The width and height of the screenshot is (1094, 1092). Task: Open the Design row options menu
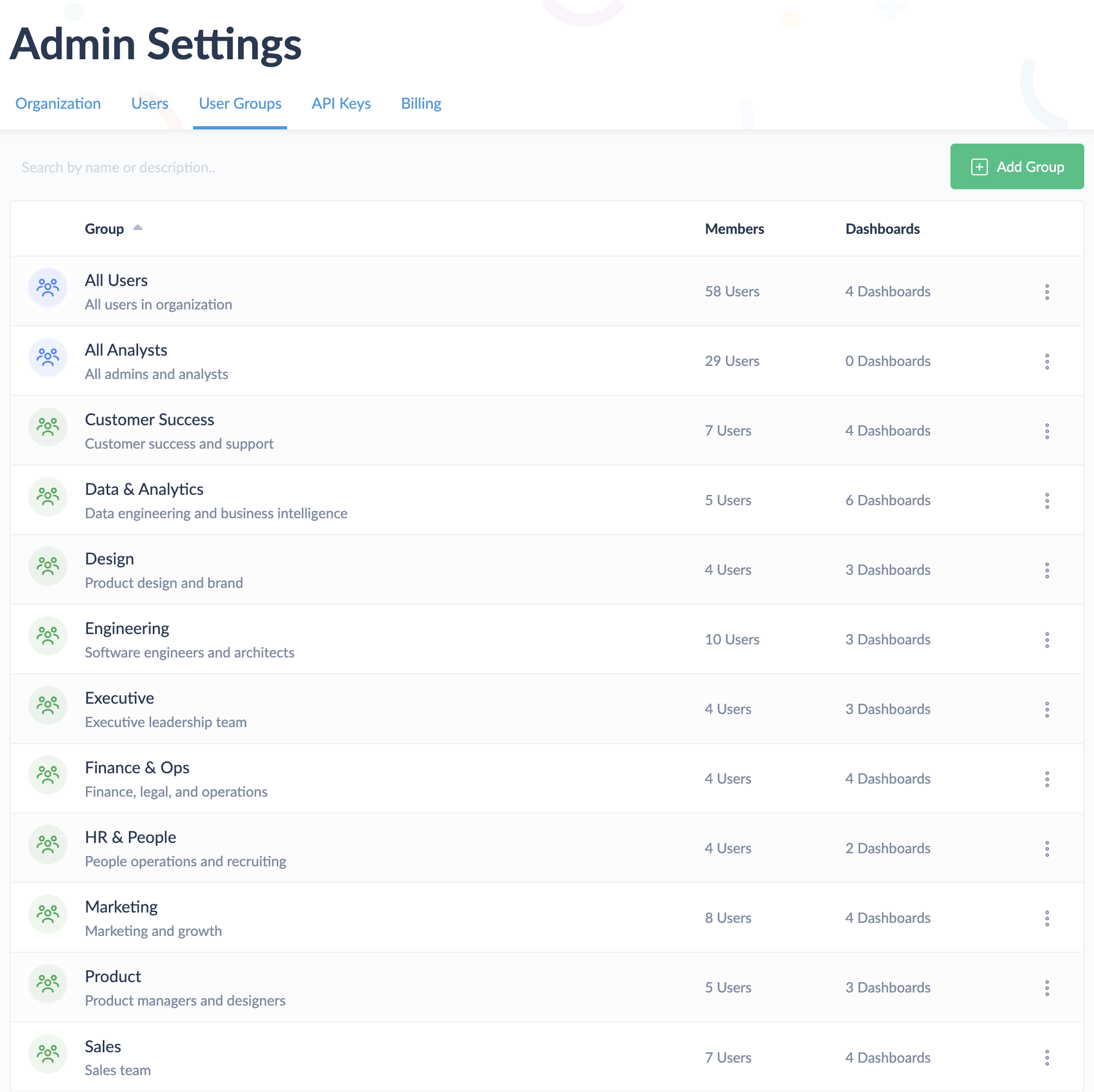[x=1047, y=570]
